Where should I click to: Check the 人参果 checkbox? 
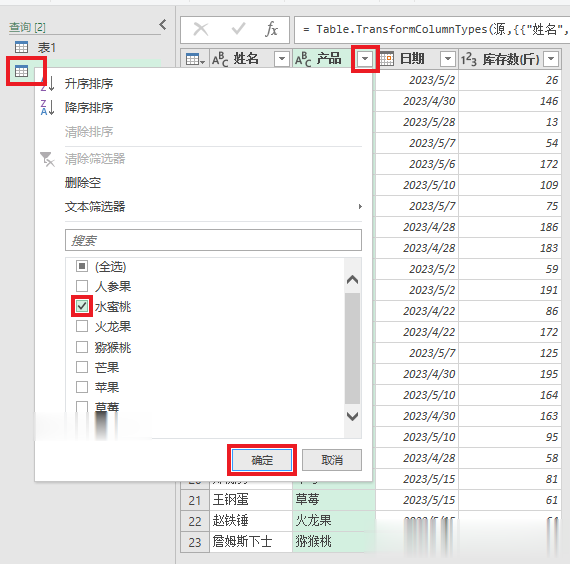pyautogui.click(x=82, y=286)
